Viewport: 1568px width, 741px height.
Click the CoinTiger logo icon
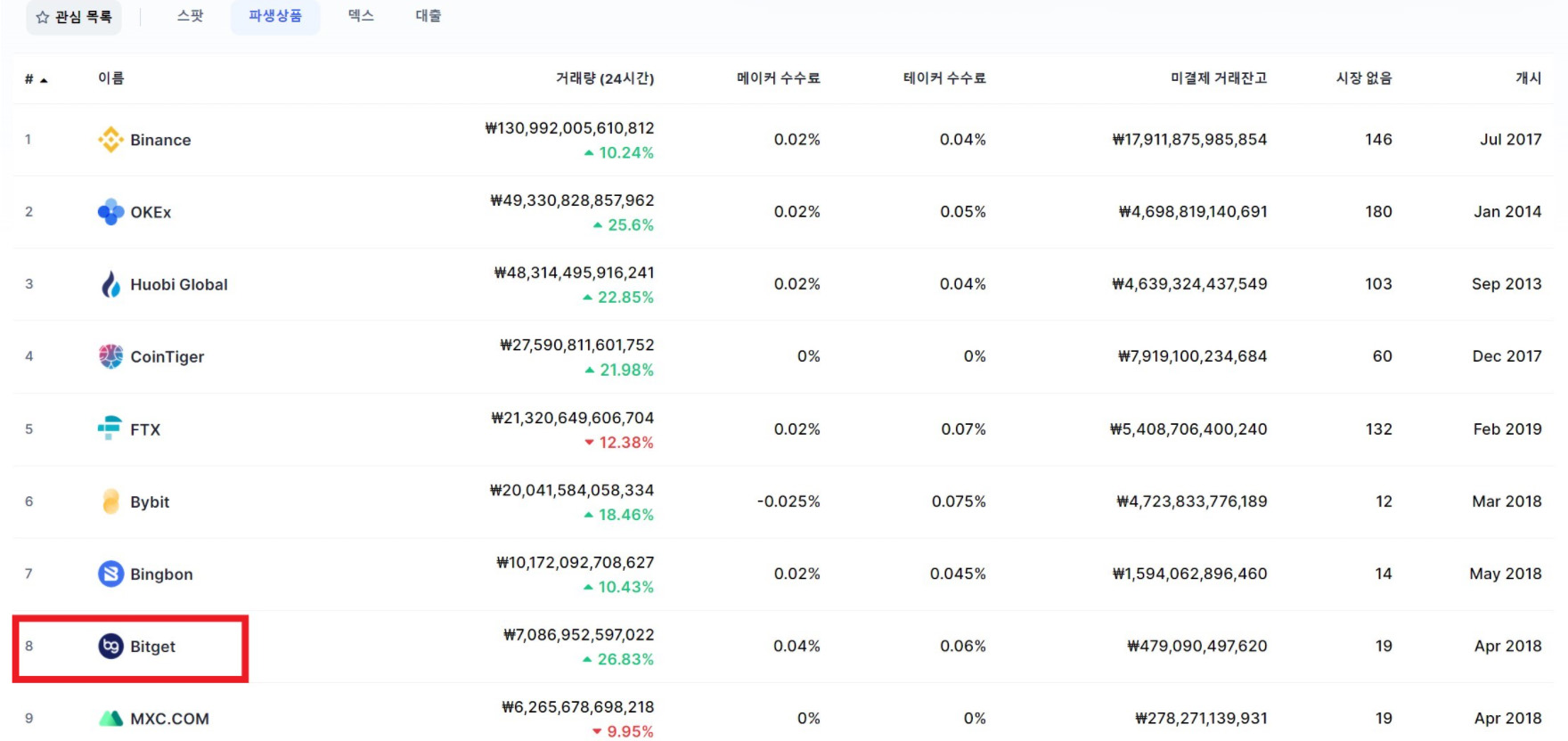click(x=110, y=356)
